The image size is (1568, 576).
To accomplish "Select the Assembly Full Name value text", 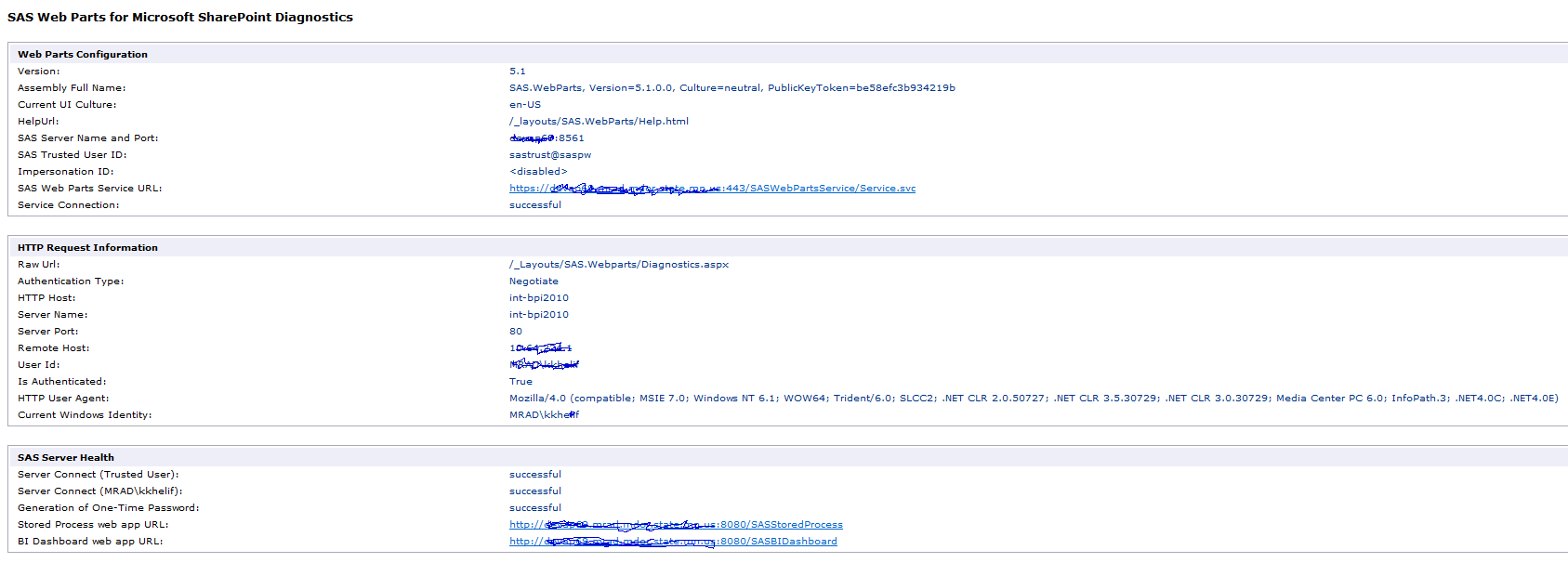I will (731, 88).
